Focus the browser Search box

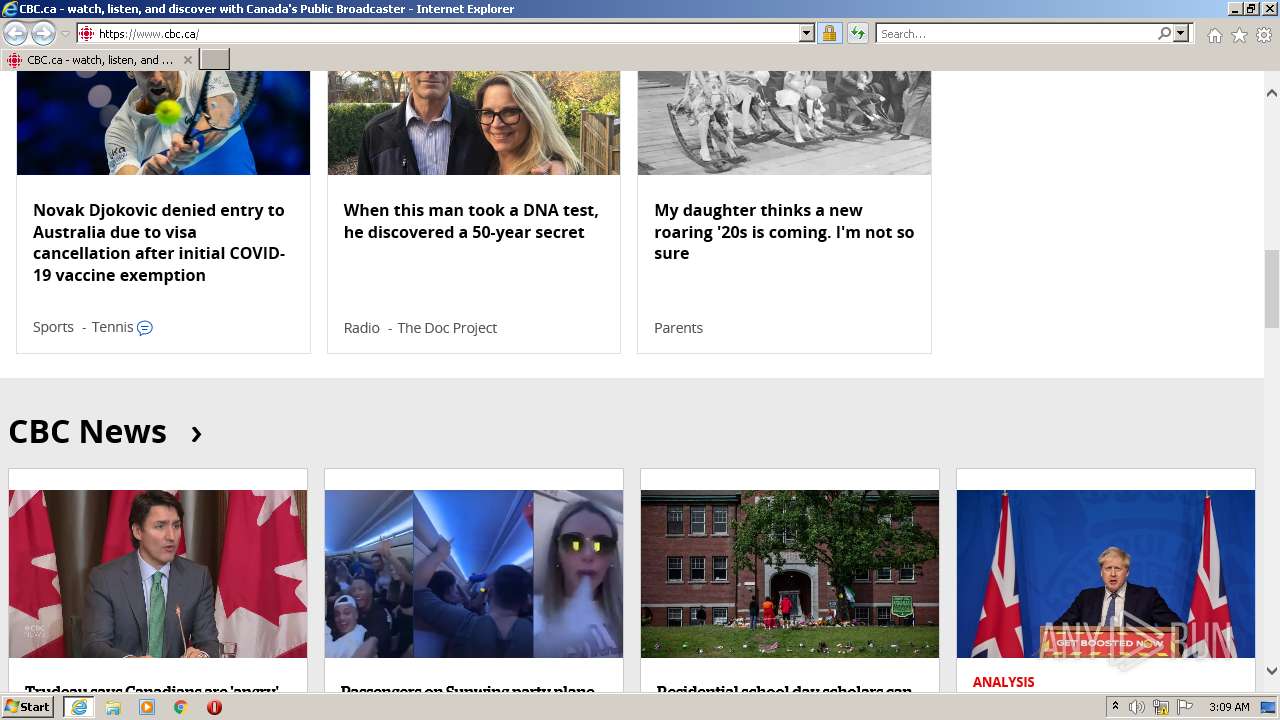1016,33
